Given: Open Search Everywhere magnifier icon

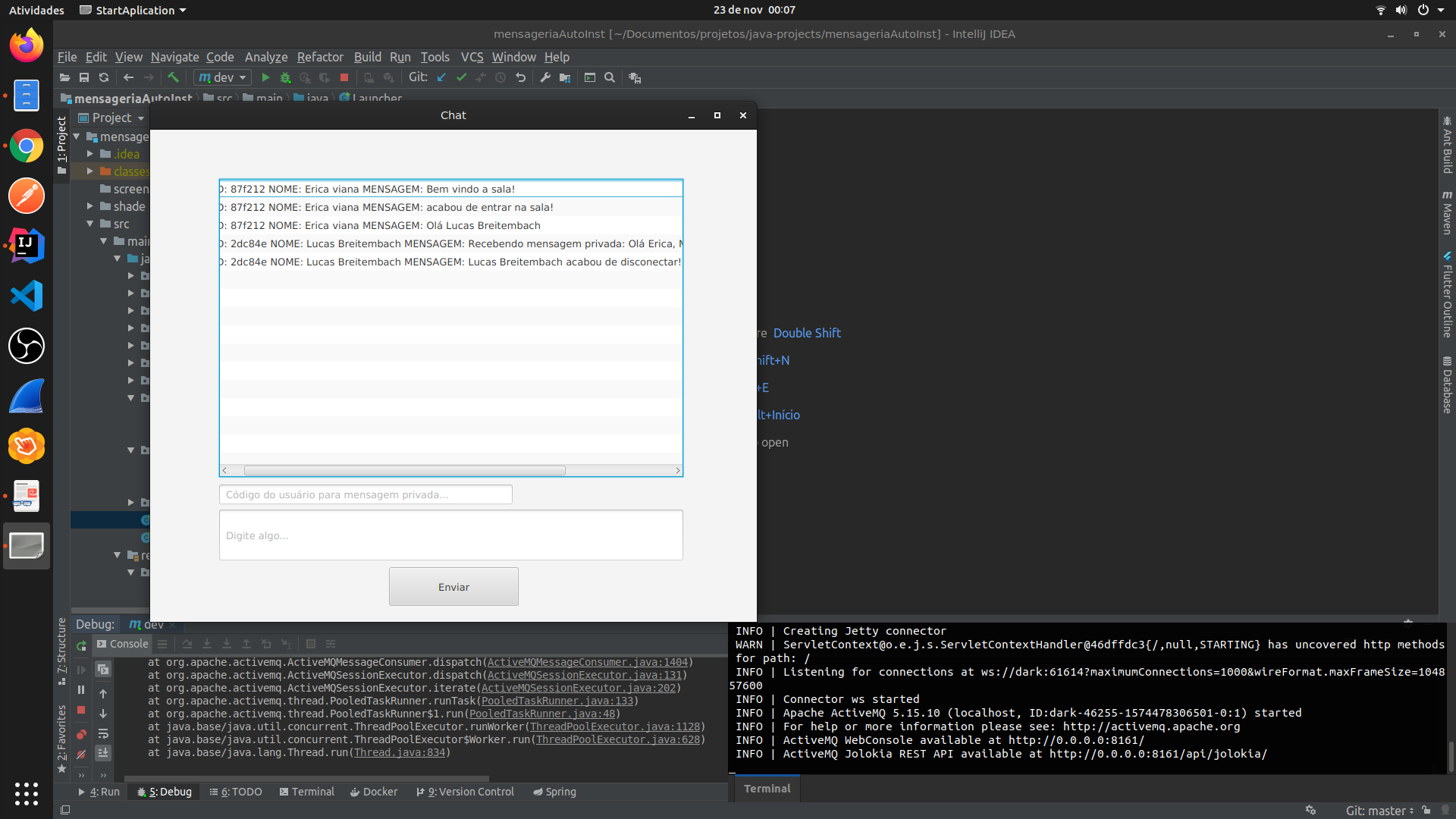Looking at the screenshot, I should 610,77.
